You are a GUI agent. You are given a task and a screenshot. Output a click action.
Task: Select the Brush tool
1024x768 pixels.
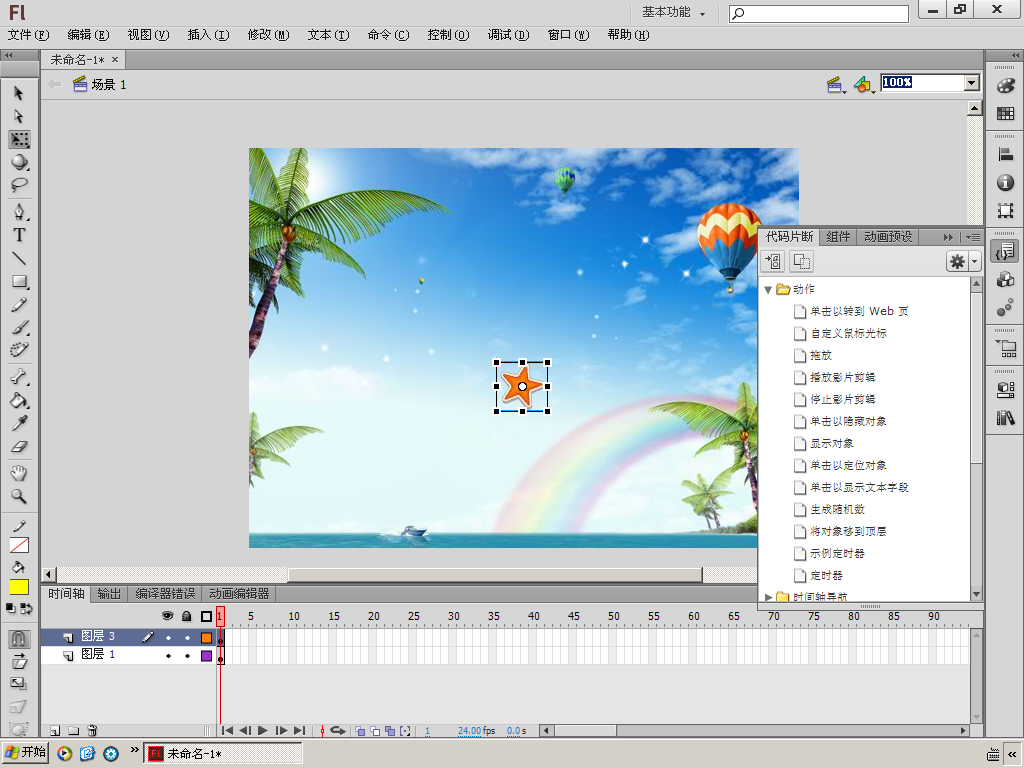click(x=19, y=327)
